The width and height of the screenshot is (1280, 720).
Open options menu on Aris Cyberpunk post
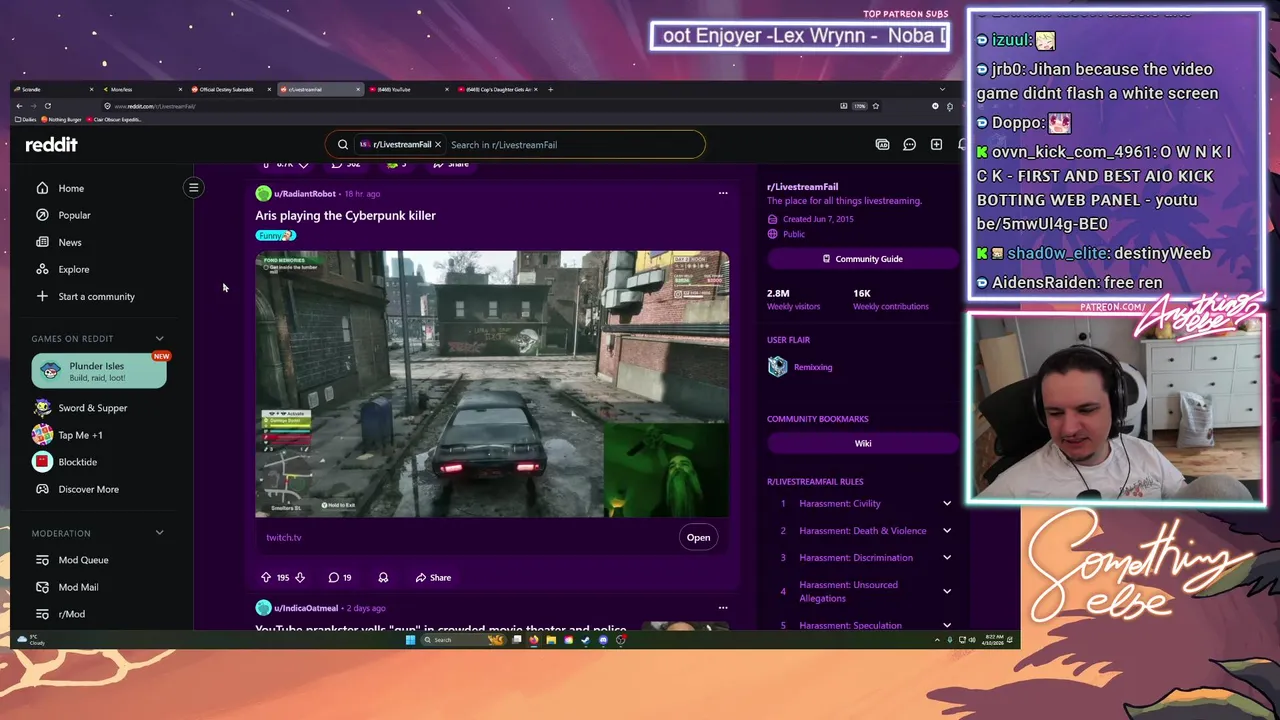click(723, 193)
